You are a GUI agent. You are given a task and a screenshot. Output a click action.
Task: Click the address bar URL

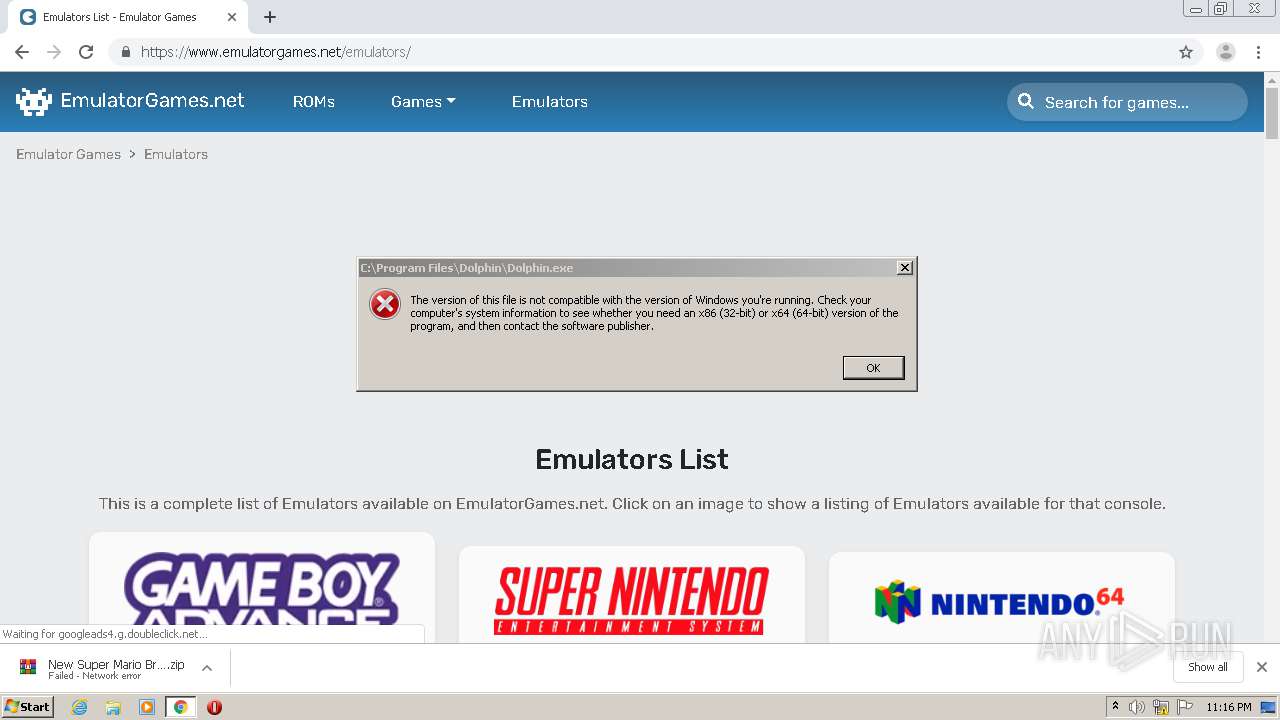coord(276,52)
